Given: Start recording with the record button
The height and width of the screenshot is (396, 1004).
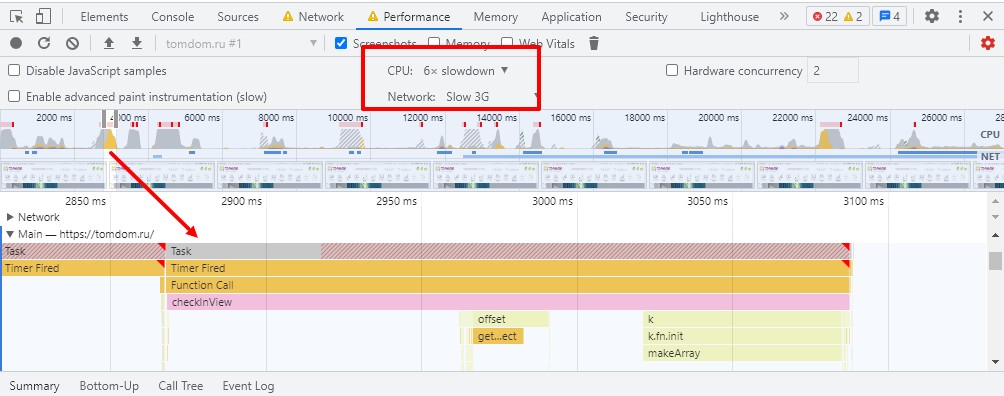Looking at the screenshot, I should point(16,43).
